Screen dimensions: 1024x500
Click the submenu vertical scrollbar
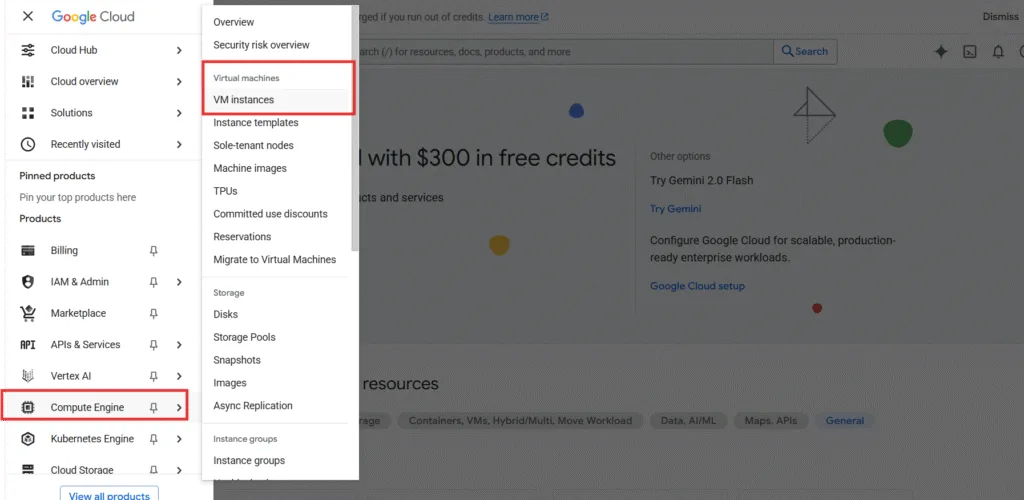(x=355, y=129)
